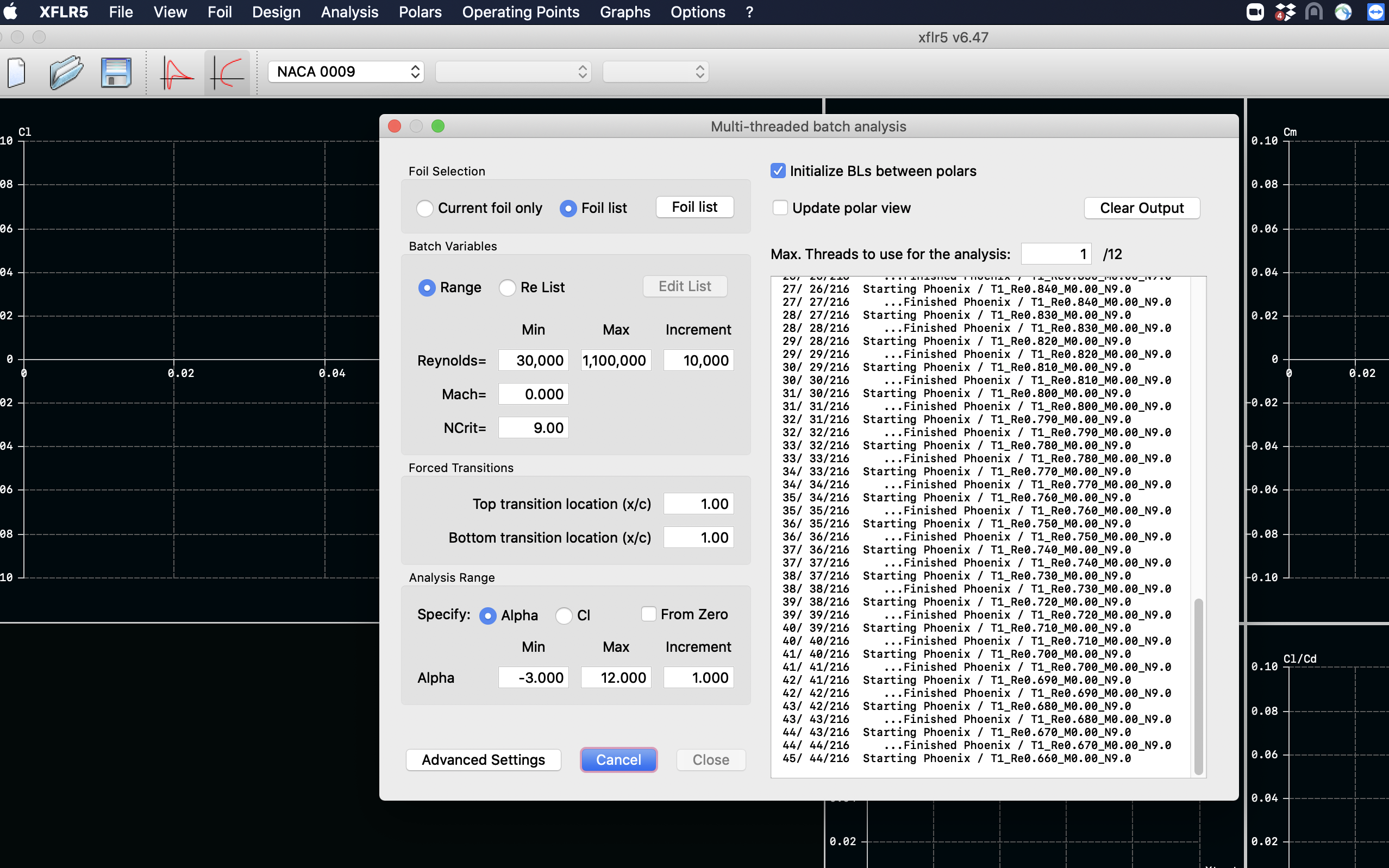1389x868 pixels.
Task: Expand the empty polar selection dropdown
Action: [514, 72]
